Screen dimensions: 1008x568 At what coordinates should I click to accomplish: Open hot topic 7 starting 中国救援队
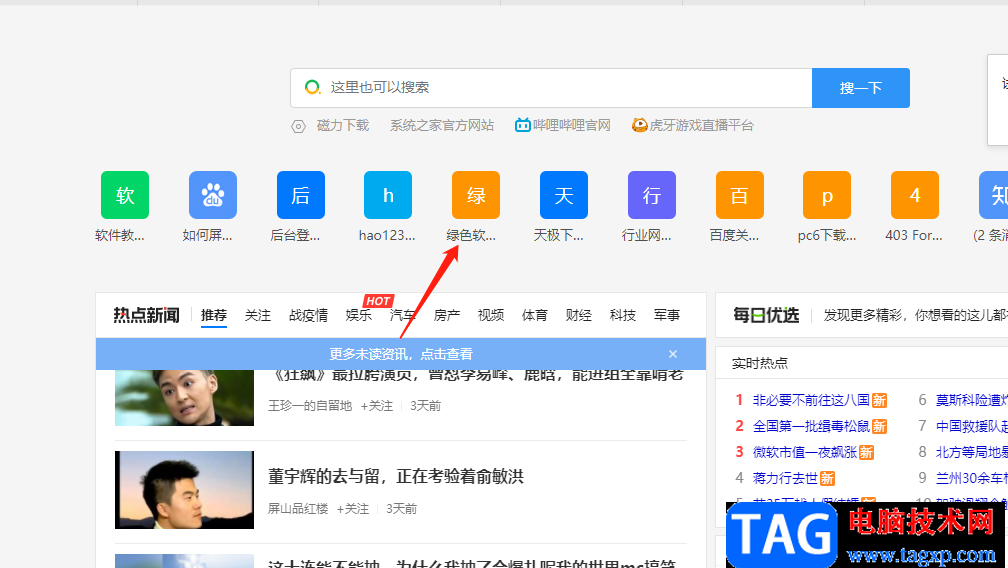(971, 426)
